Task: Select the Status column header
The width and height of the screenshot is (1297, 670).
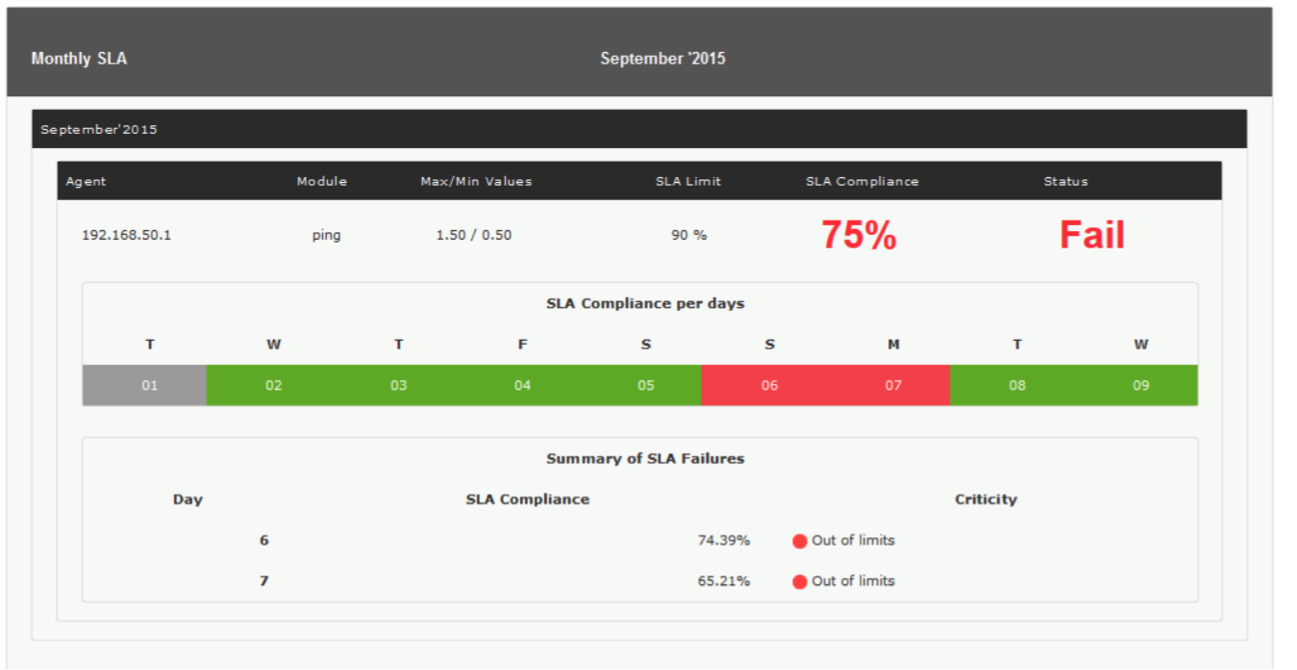Action: (1066, 182)
